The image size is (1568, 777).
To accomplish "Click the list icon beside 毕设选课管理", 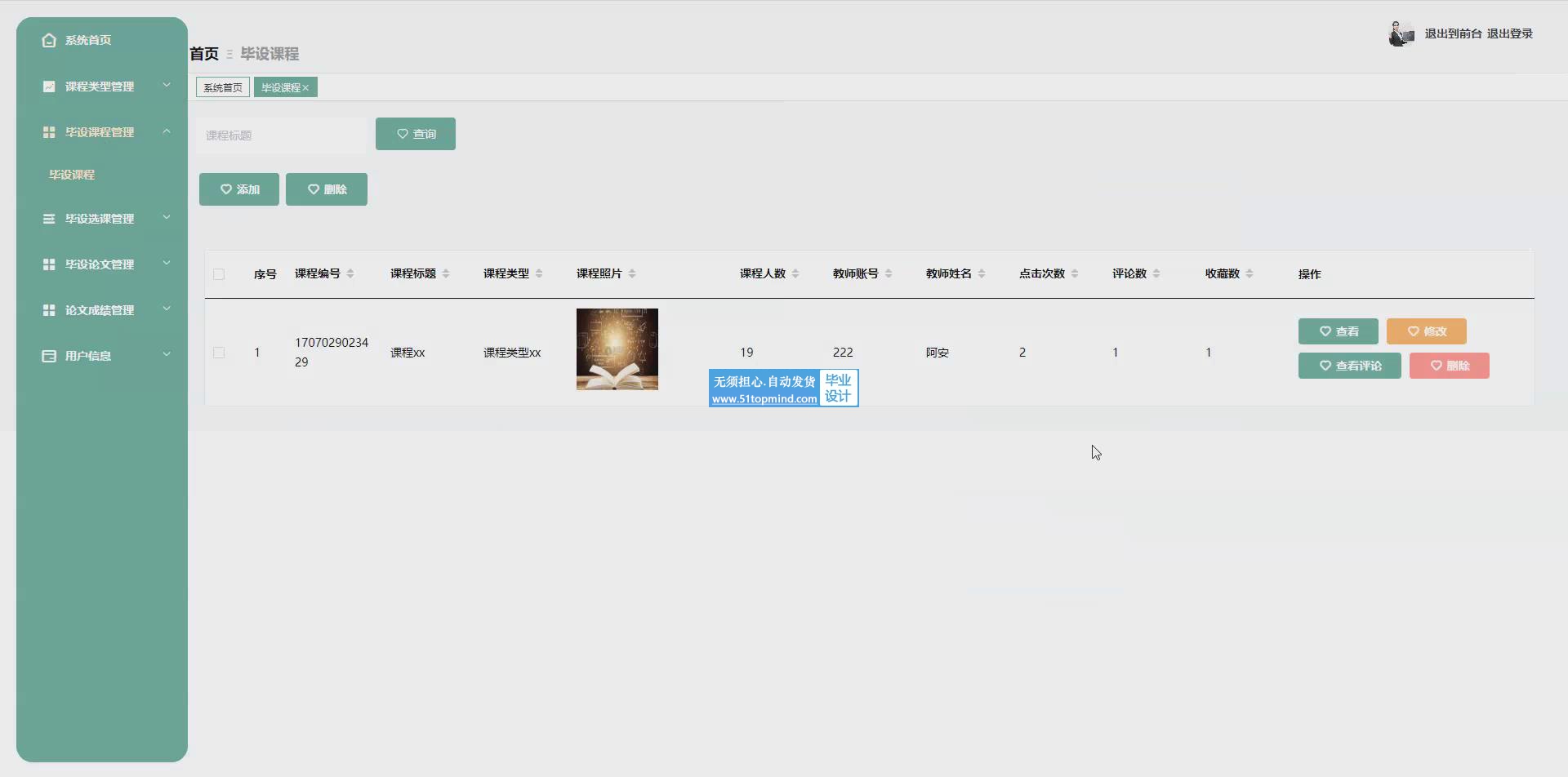I will (x=49, y=219).
